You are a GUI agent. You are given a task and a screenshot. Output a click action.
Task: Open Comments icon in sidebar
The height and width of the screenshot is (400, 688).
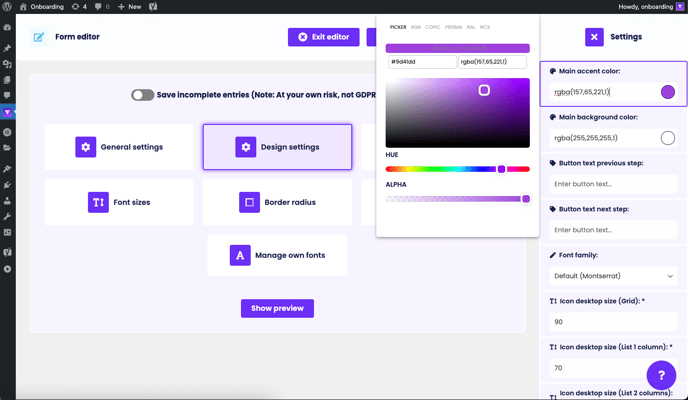coord(7,95)
